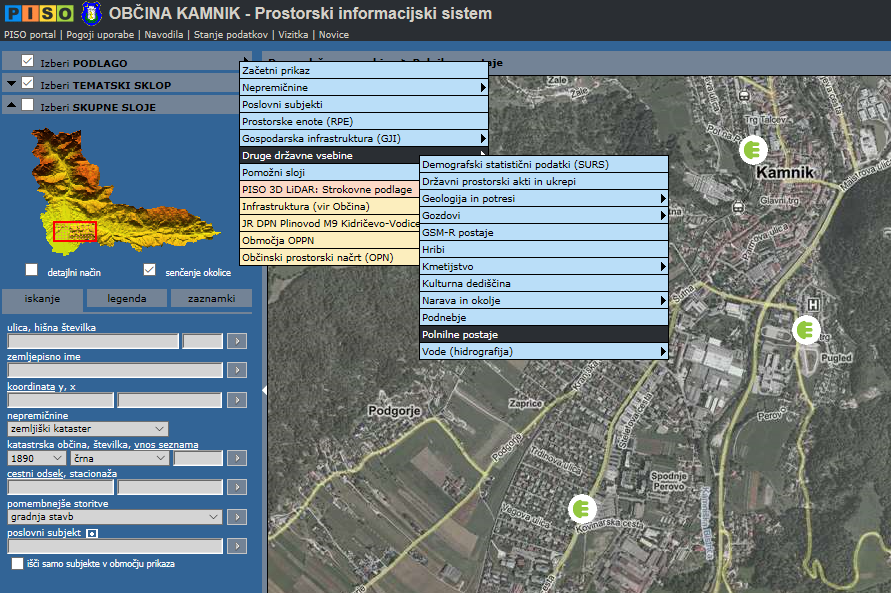Run the coordinate y, x search arrow
This screenshot has height=593, width=891.
point(237,400)
